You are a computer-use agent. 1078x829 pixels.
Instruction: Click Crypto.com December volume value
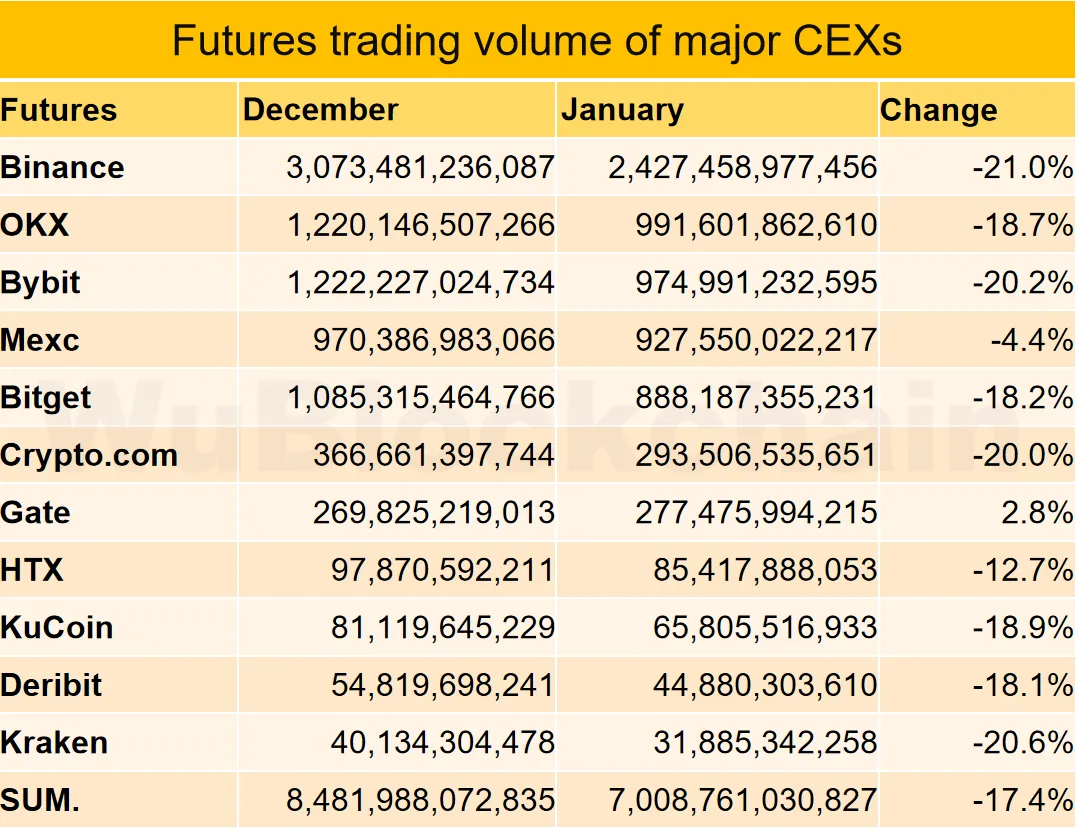point(433,455)
